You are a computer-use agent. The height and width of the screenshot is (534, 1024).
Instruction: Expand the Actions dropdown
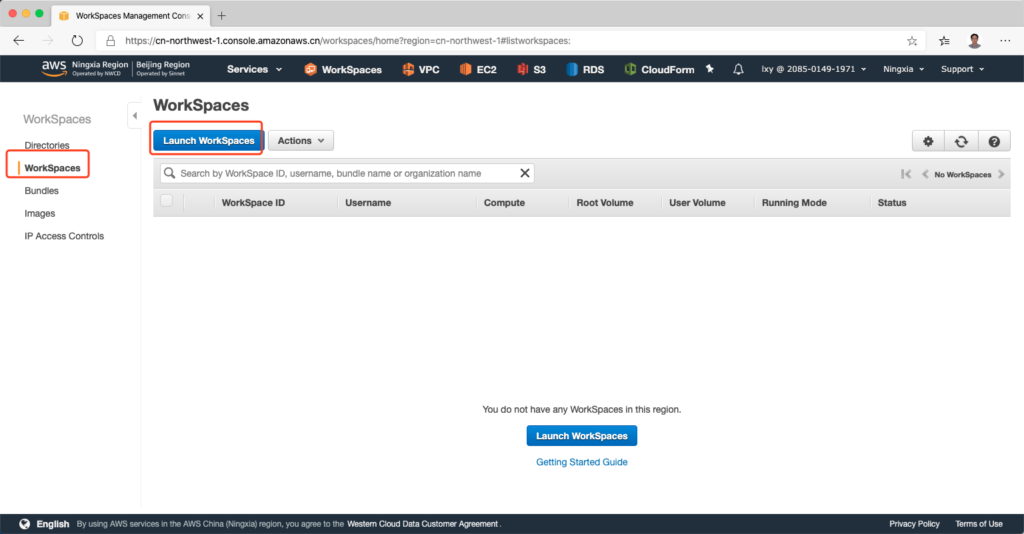[300, 141]
